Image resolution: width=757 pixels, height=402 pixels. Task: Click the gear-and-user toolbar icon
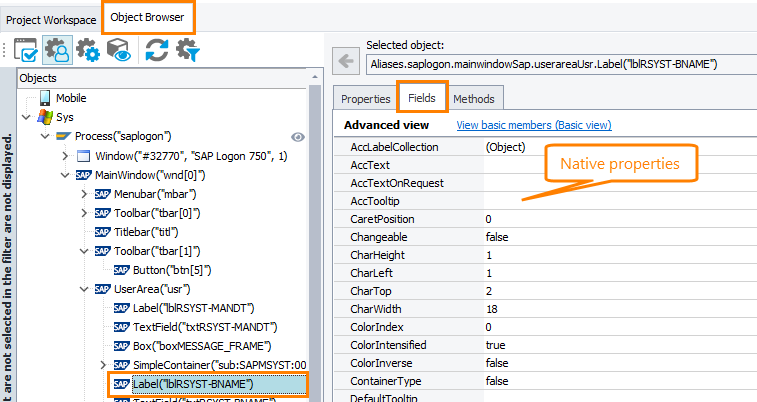[x=56, y=50]
